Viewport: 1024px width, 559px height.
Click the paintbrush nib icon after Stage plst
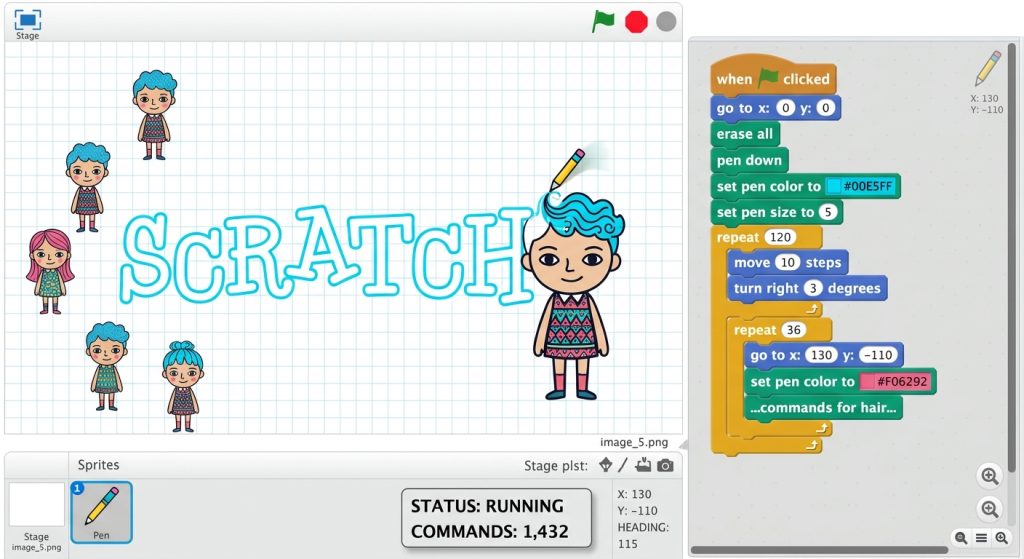[605, 465]
